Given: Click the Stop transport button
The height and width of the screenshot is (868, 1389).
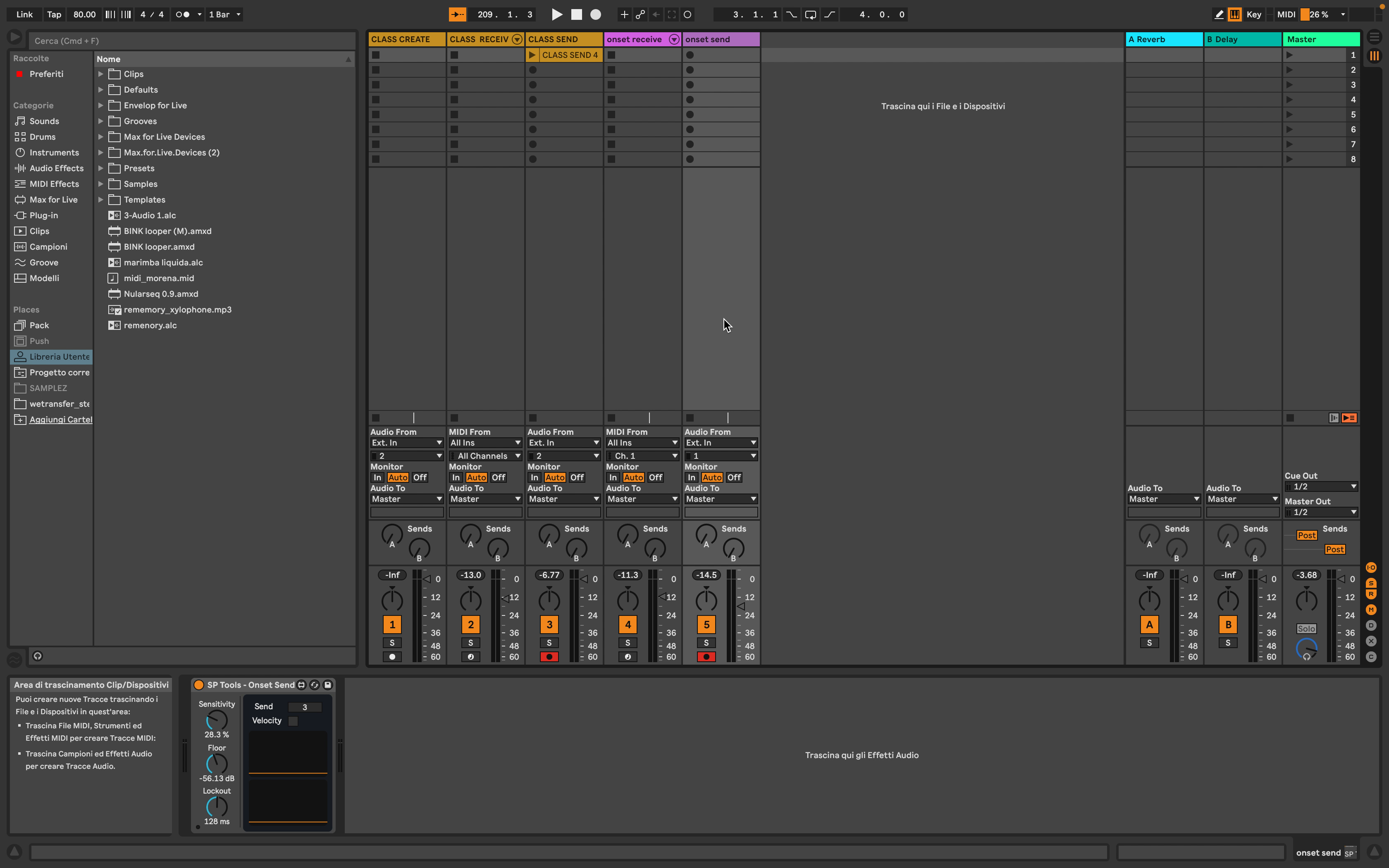Looking at the screenshot, I should click(576, 14).
